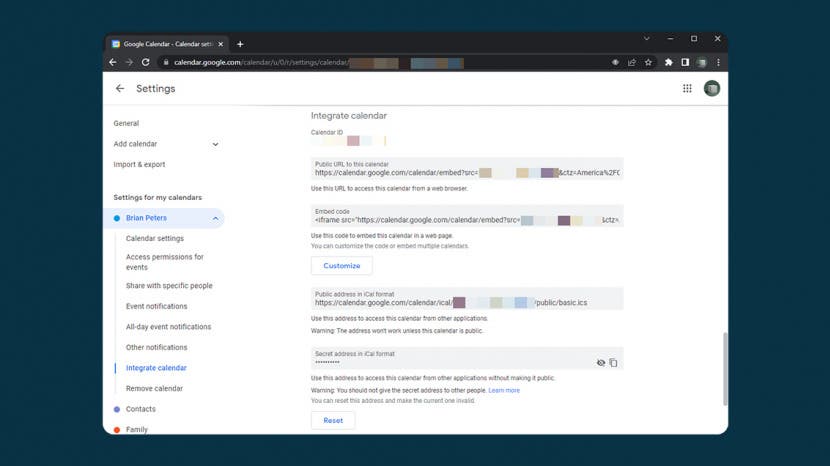Screen dimensions: 830x466
Task: Open the tab search chevron
Action: (646, 39)
